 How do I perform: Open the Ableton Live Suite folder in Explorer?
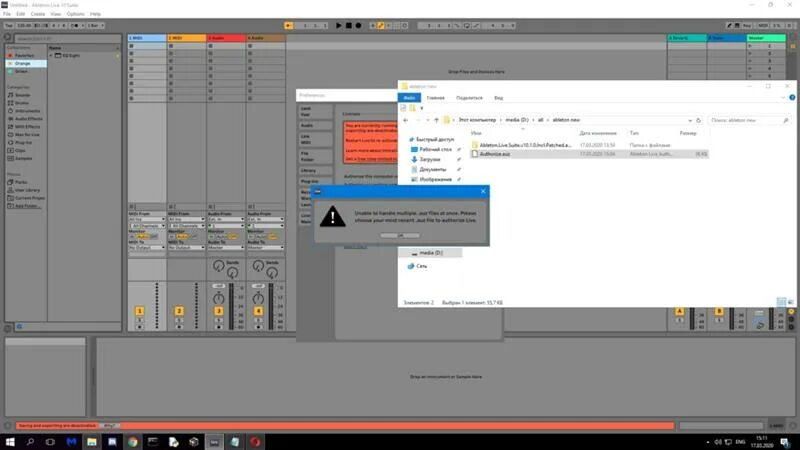pyautogui.click(x=525, y=145)
